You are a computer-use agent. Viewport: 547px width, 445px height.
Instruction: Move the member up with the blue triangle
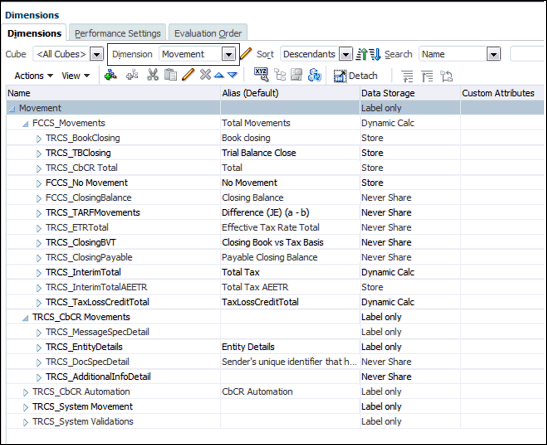click(x=219, y=75)
